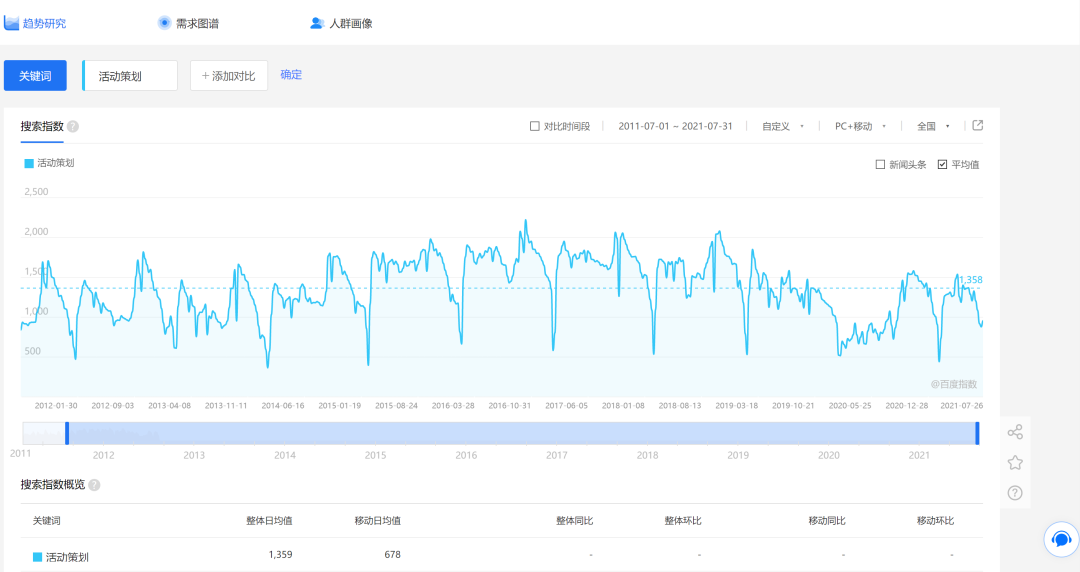
Task: Click the favorite star icon
Action: click(1015, 462)
